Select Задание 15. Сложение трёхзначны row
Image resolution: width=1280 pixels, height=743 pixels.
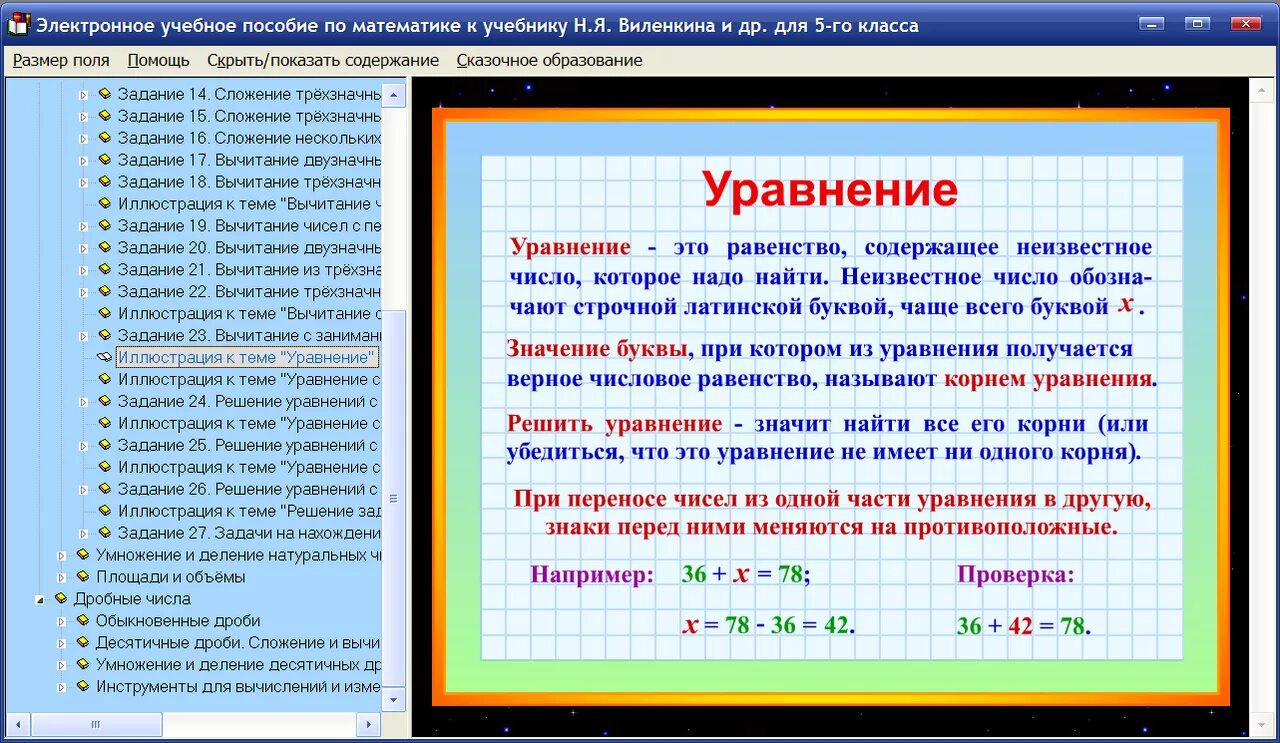coord(250,116)
